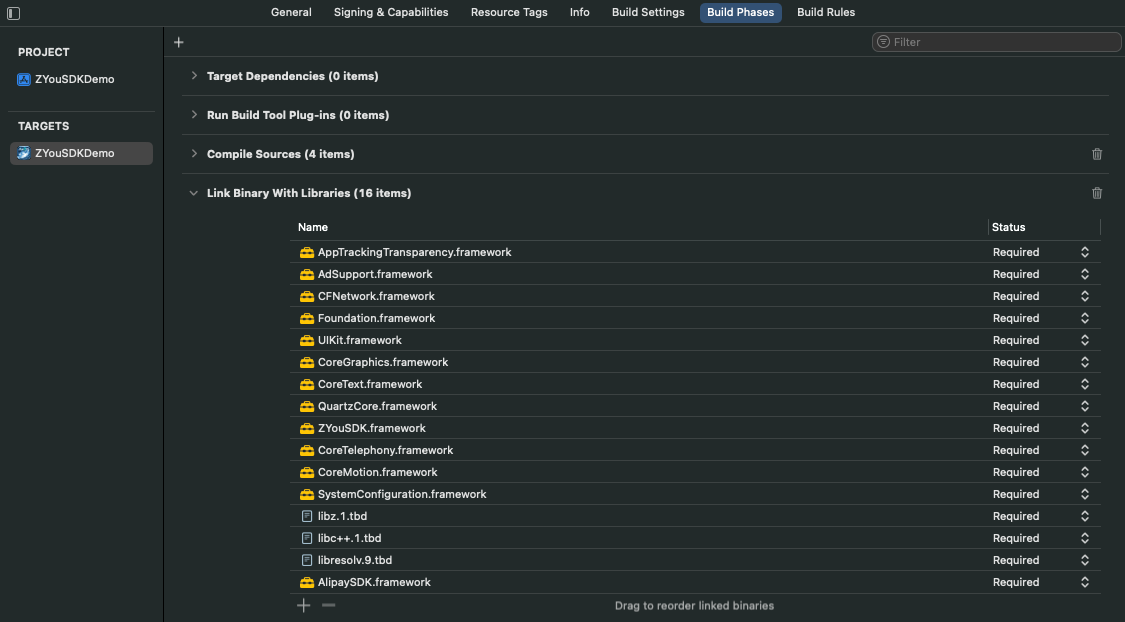This screenshot has height=622, width=1125.
Task: Add a library with the plus button
Action: point(304,605)
